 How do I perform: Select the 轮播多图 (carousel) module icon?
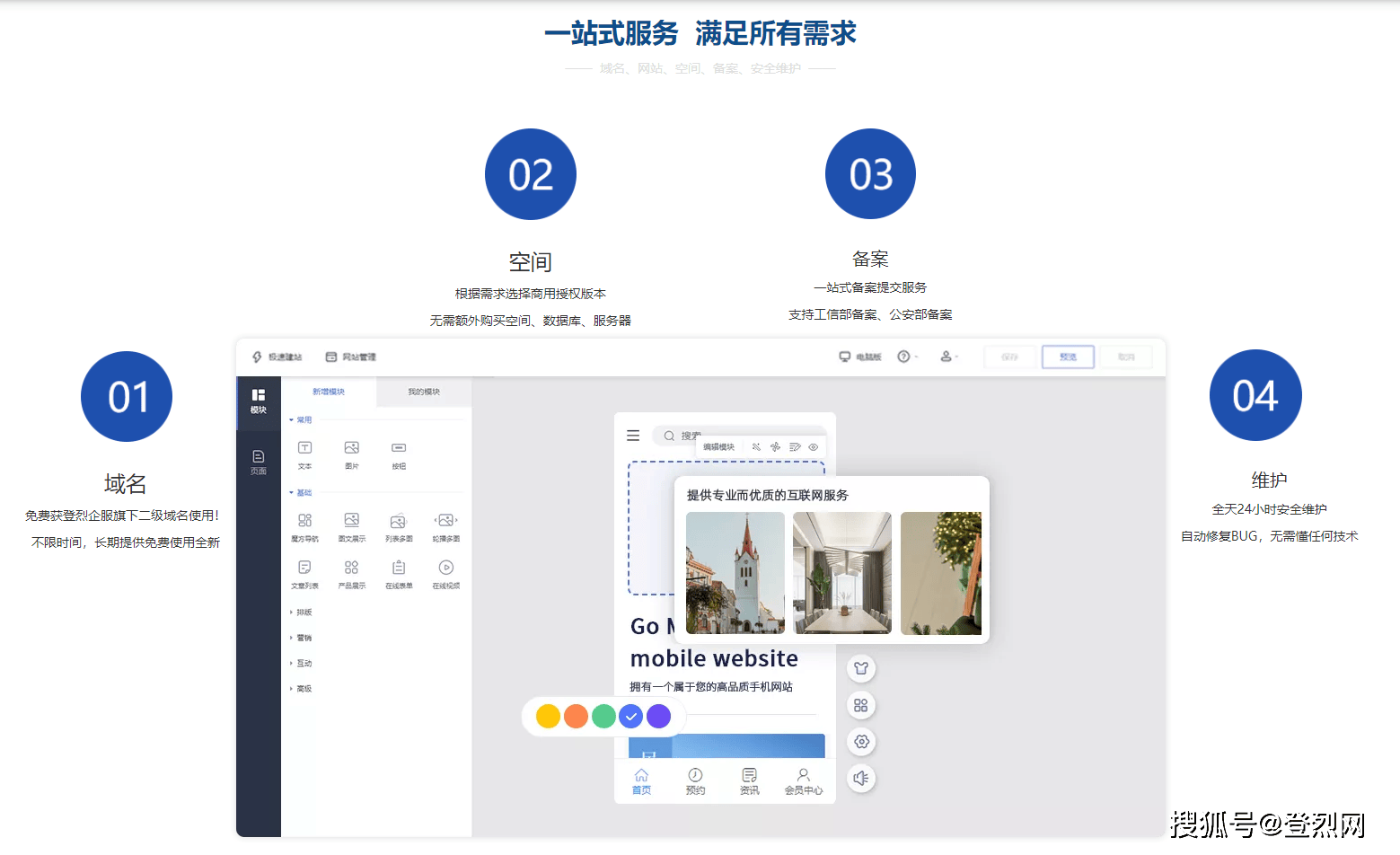445,520
